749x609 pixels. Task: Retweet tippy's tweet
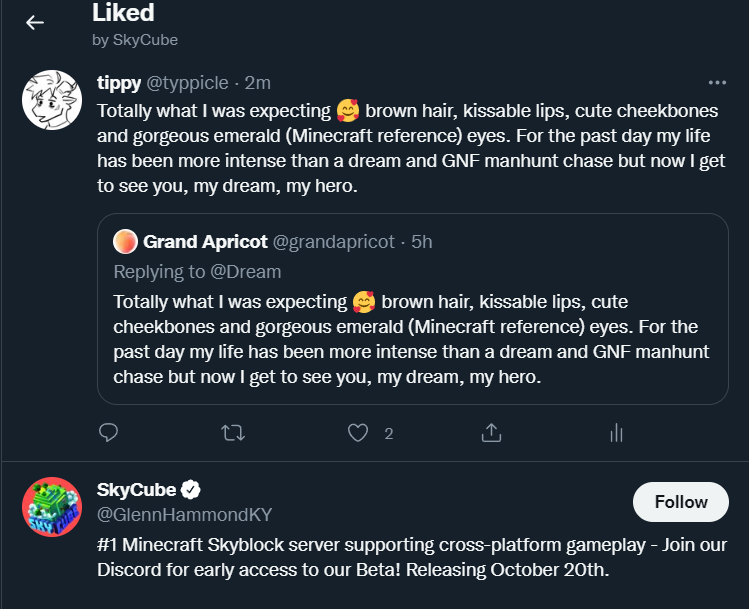[232, 432]
